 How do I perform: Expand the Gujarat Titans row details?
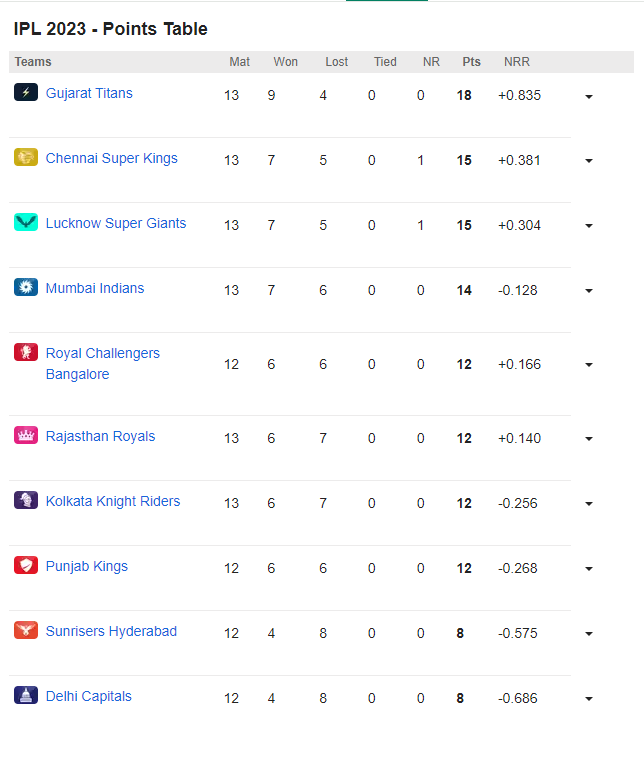click(x=589, y=96)
